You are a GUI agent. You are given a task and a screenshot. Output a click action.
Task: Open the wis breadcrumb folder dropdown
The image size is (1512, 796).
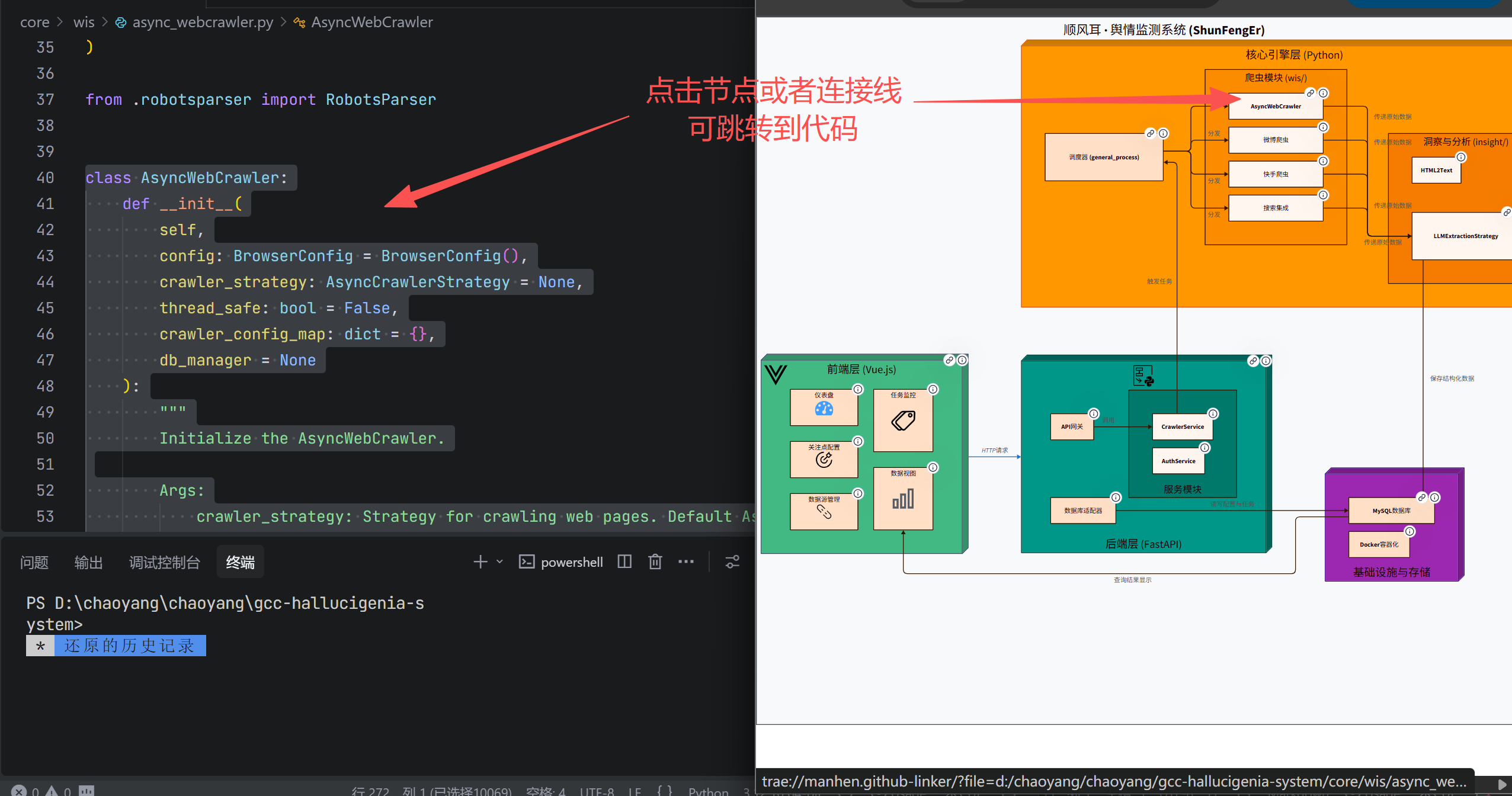point(84,23)
